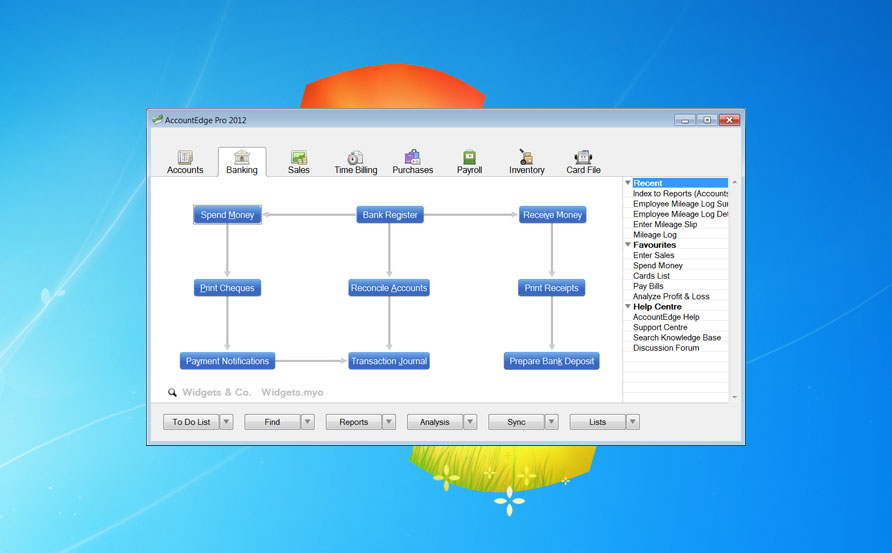Click the Lists button
This screenshot has width=892, height=553.
pyautogui.click(x=597, y=422)
